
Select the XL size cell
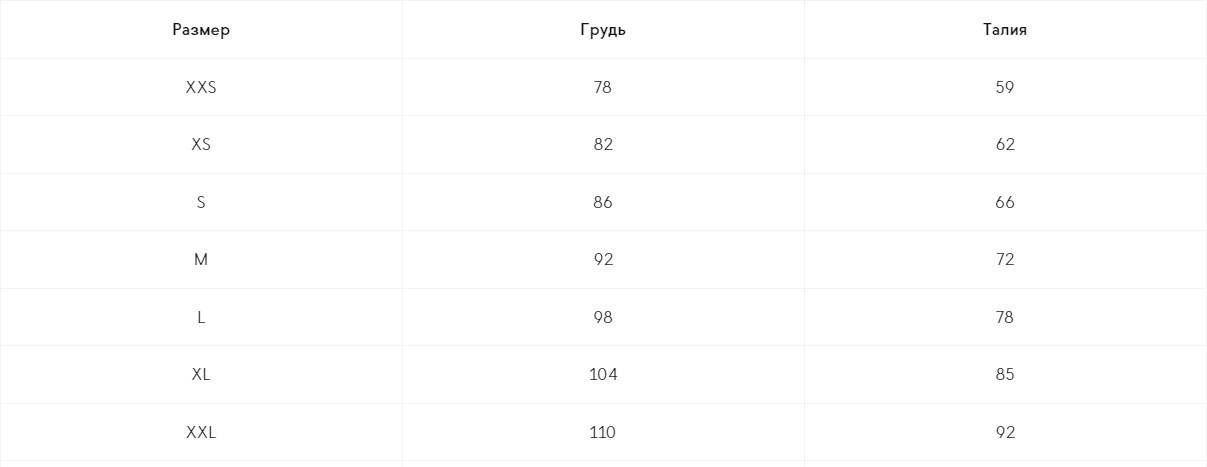pyautogui.click(x=201, y=375)
